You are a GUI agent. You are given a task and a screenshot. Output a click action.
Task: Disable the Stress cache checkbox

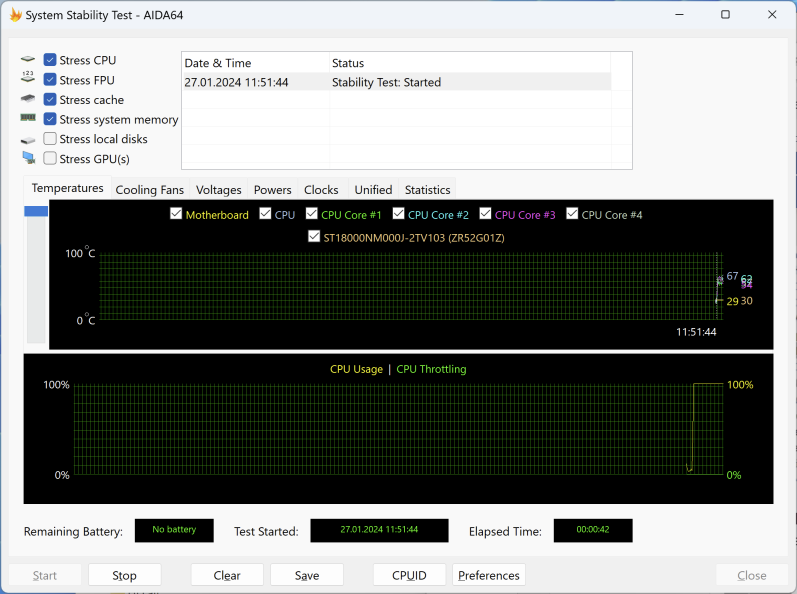(50, 100)
